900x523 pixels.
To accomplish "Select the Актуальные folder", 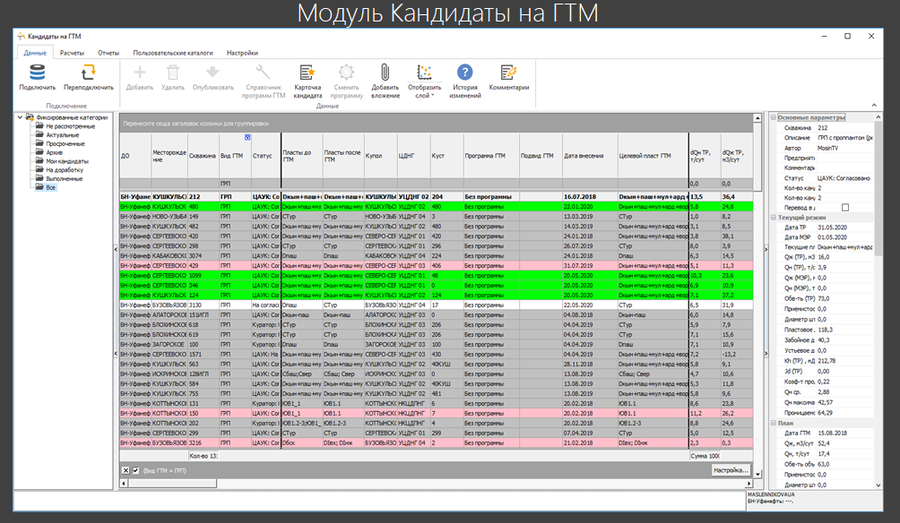I will point(62,135).
